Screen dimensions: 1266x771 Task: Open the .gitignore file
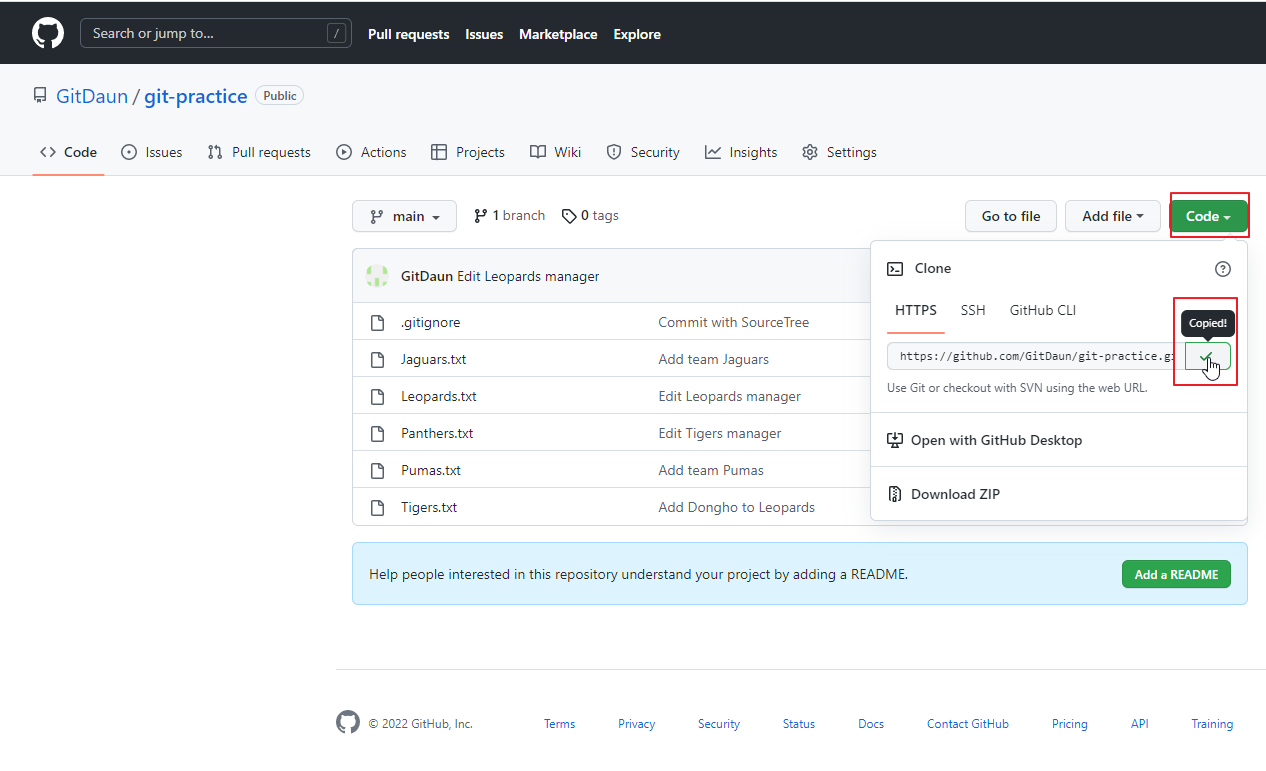(430, 322)
